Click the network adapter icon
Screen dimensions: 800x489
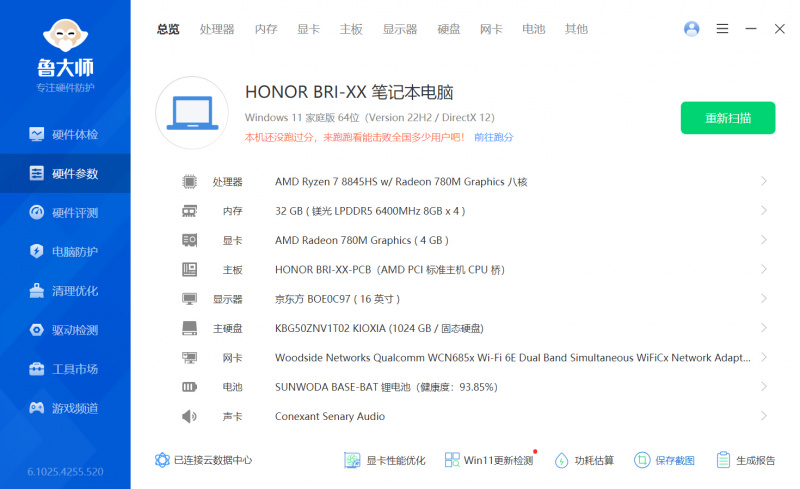pyautogui.click(x=189, y=357)
